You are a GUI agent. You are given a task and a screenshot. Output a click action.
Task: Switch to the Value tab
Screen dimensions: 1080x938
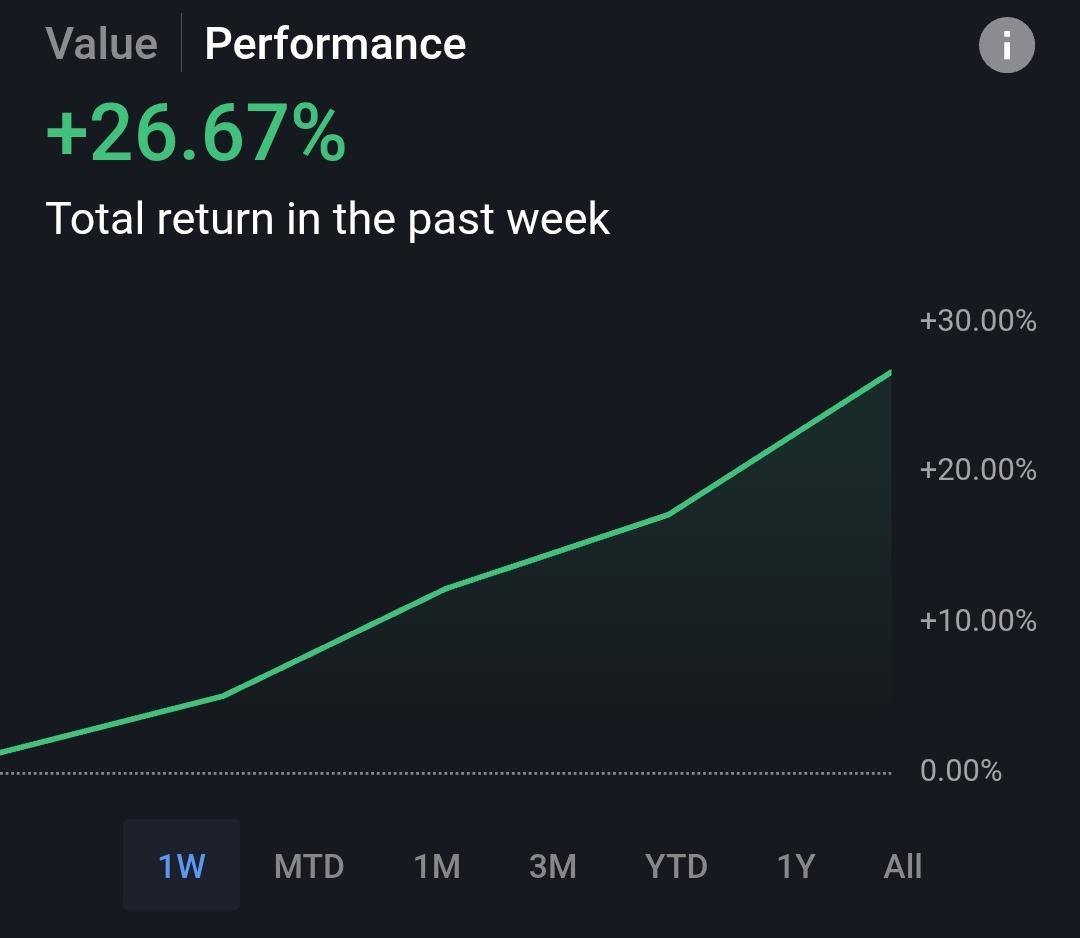(102, 44)
